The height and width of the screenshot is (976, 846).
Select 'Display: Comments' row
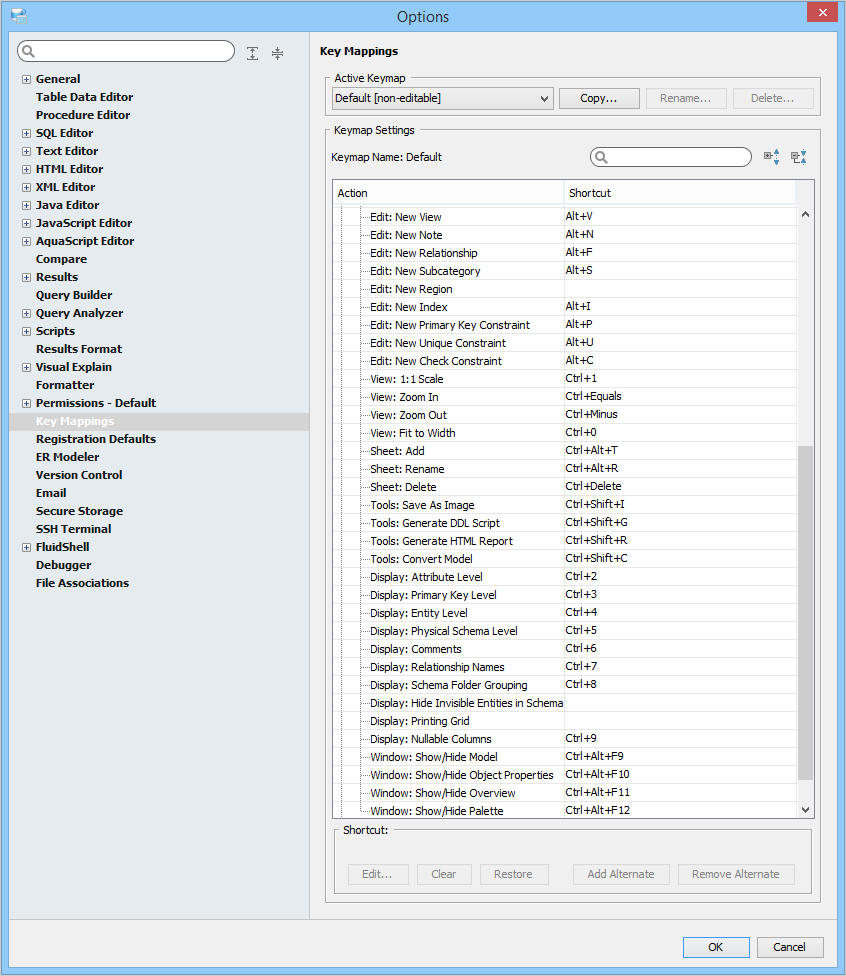pyautogui.click(x=565, y=649)
